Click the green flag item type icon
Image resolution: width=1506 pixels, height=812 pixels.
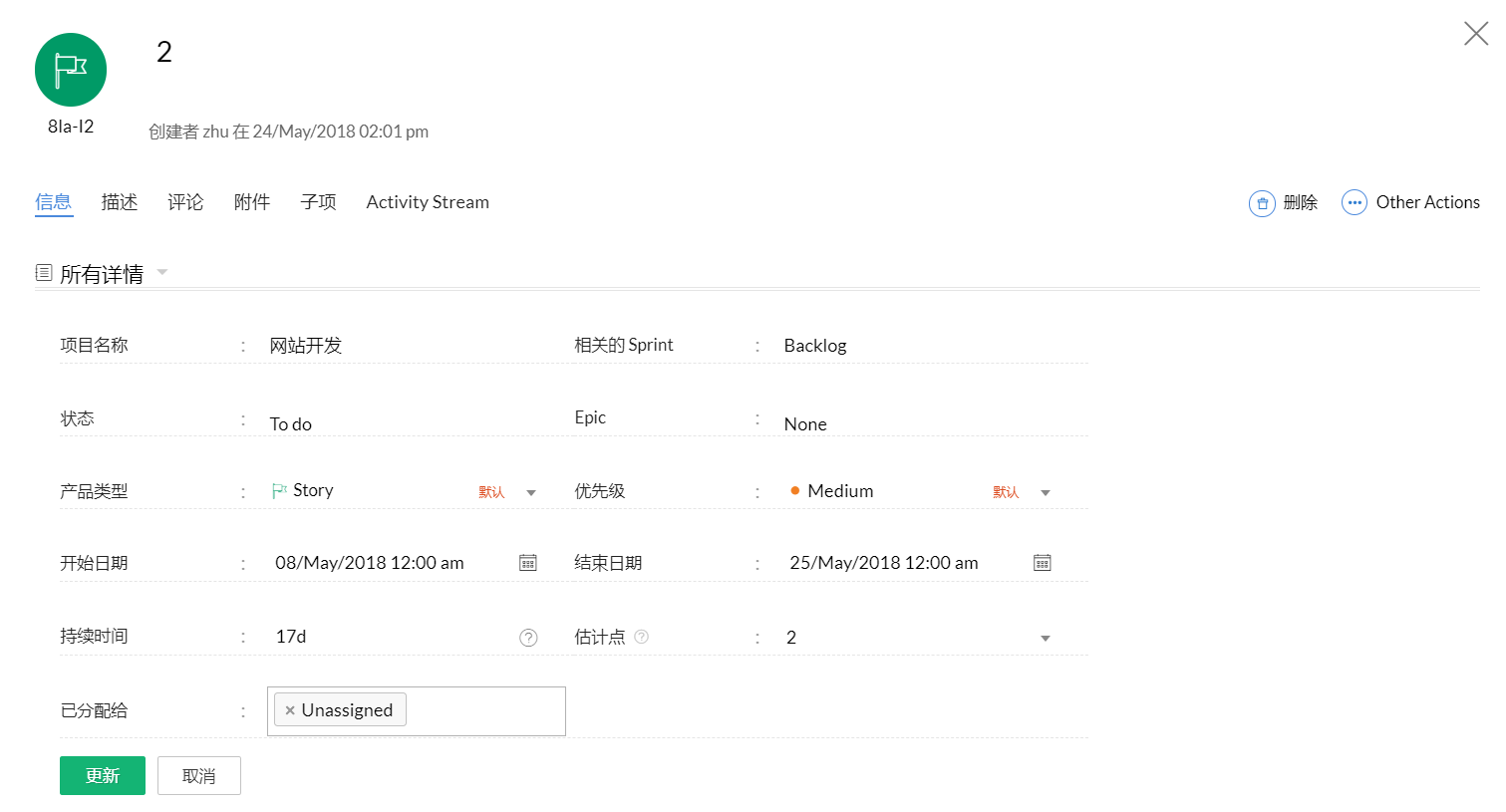pyautogui.click(x=71, y=70)
